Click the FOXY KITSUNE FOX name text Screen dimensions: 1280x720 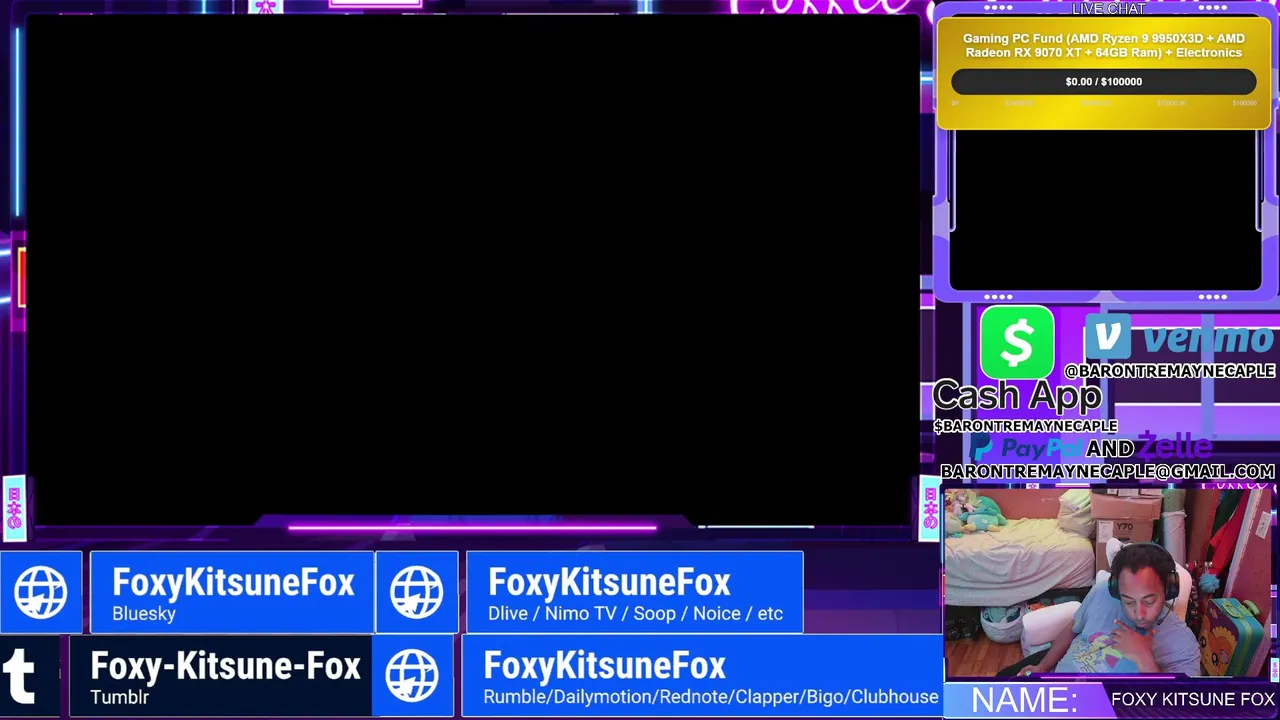coord(1193,699)
